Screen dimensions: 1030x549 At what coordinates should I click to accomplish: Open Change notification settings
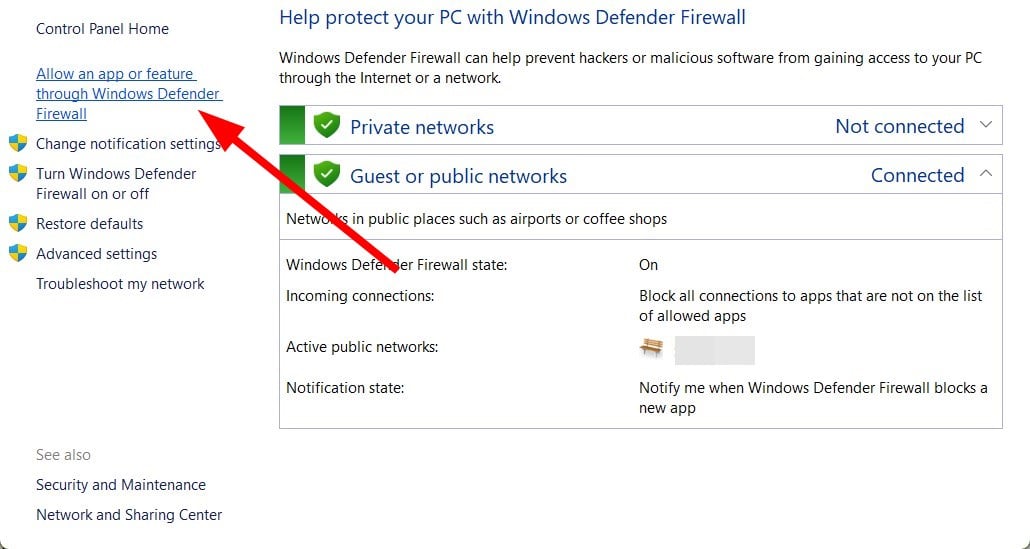coord(127,144)
